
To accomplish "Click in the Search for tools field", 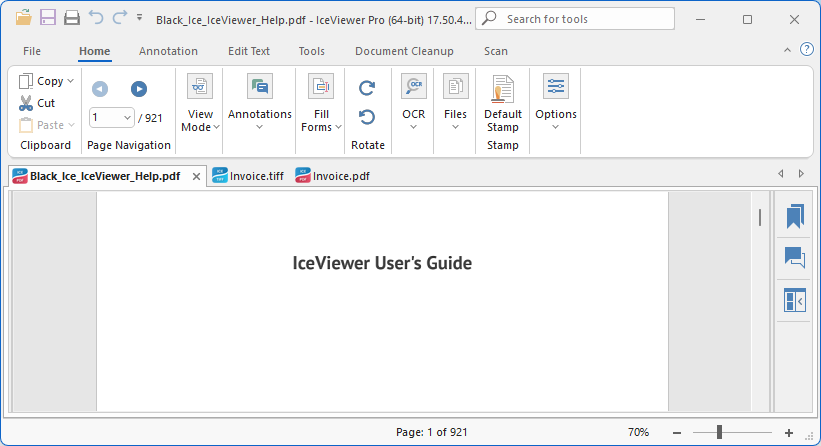I will click(575, 19).
